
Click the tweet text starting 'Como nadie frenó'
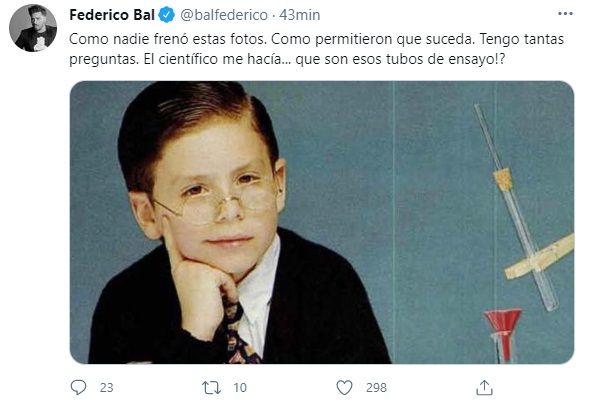tap(317, 49)
